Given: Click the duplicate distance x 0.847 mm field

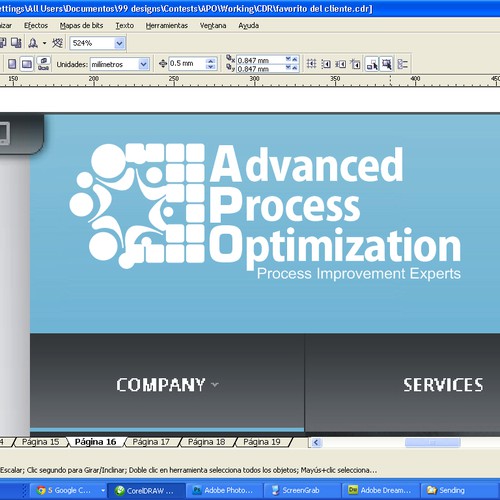Looking at the screenshot, I should 260,60.
